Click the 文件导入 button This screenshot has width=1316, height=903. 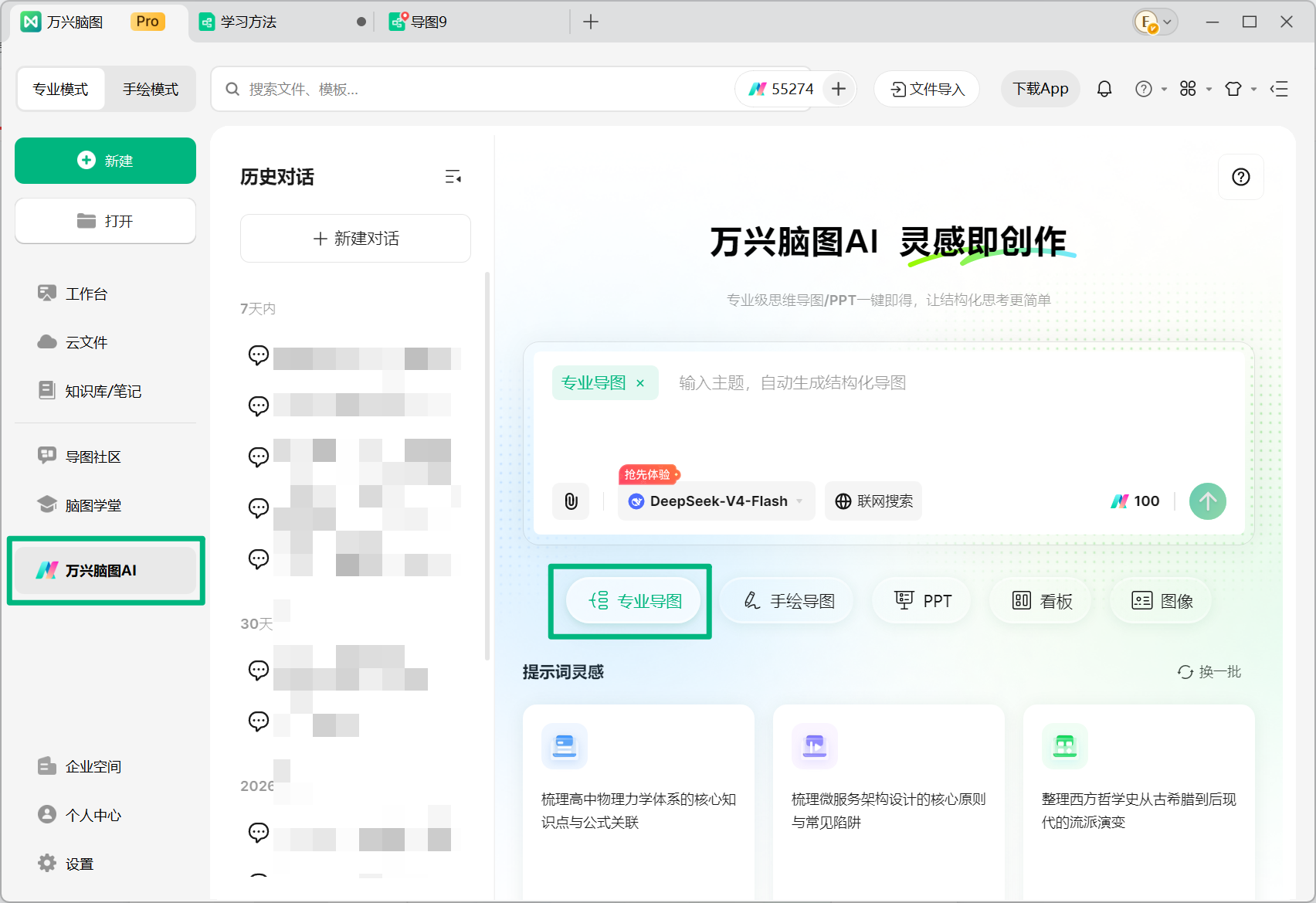click(927, 89)
